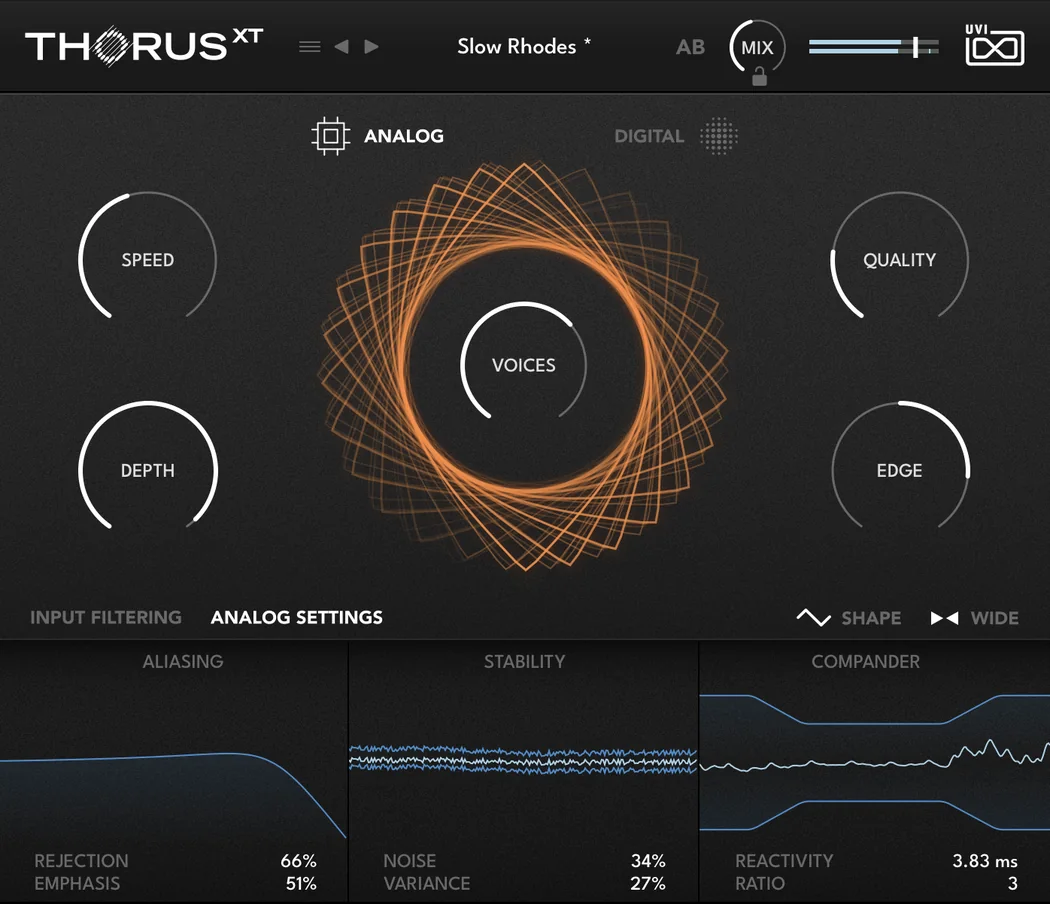The image size is (1050, 904).
Task: Click the QUALITY knob
Action: [899, 259]
